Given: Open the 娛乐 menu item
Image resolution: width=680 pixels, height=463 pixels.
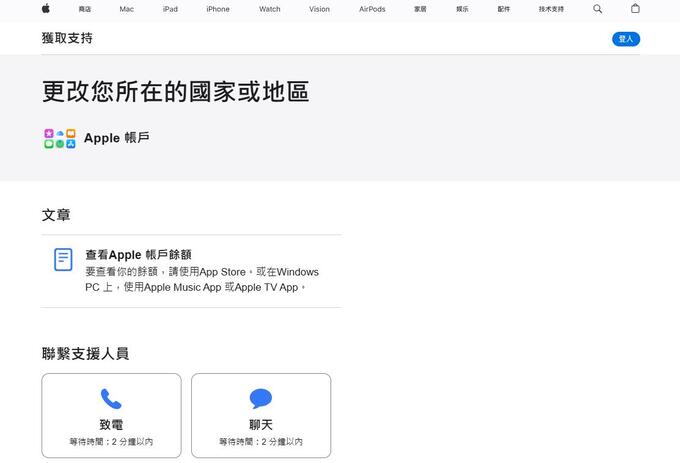Looking at the screenshot, I should pyautogui.click(x=462, y=9).
